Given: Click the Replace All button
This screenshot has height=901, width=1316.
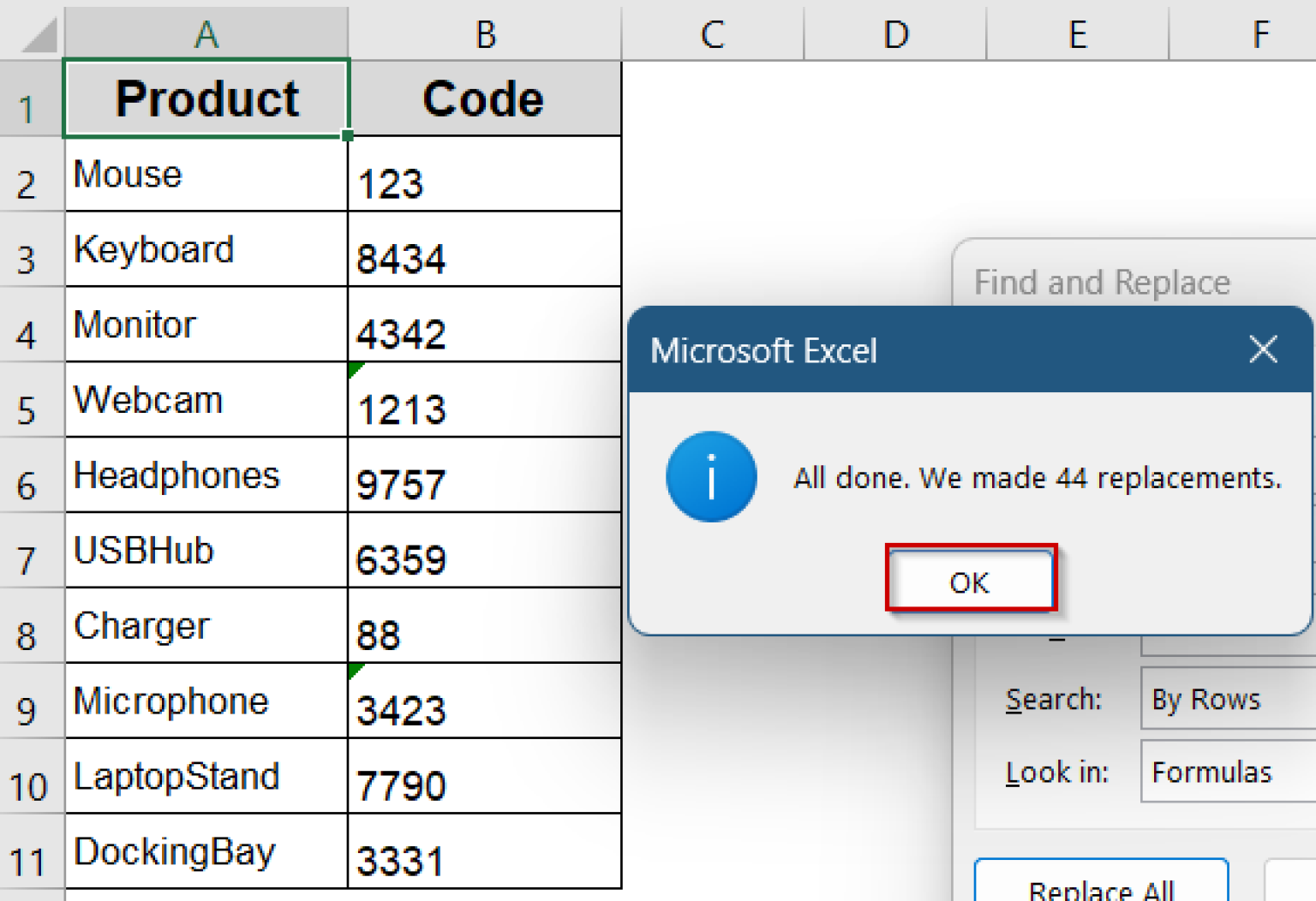Looking at the screenshot, I should 1100,886.
